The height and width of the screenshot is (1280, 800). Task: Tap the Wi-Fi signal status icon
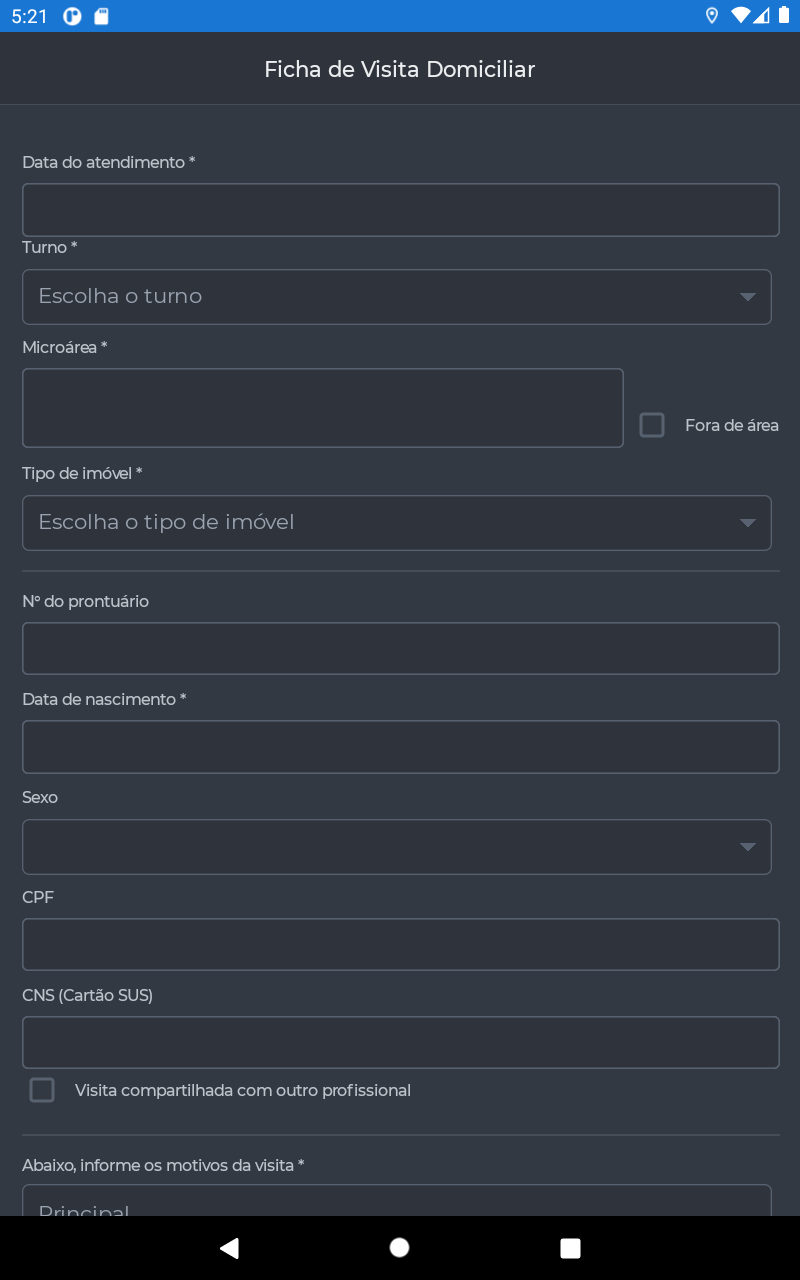click(740, 15)
